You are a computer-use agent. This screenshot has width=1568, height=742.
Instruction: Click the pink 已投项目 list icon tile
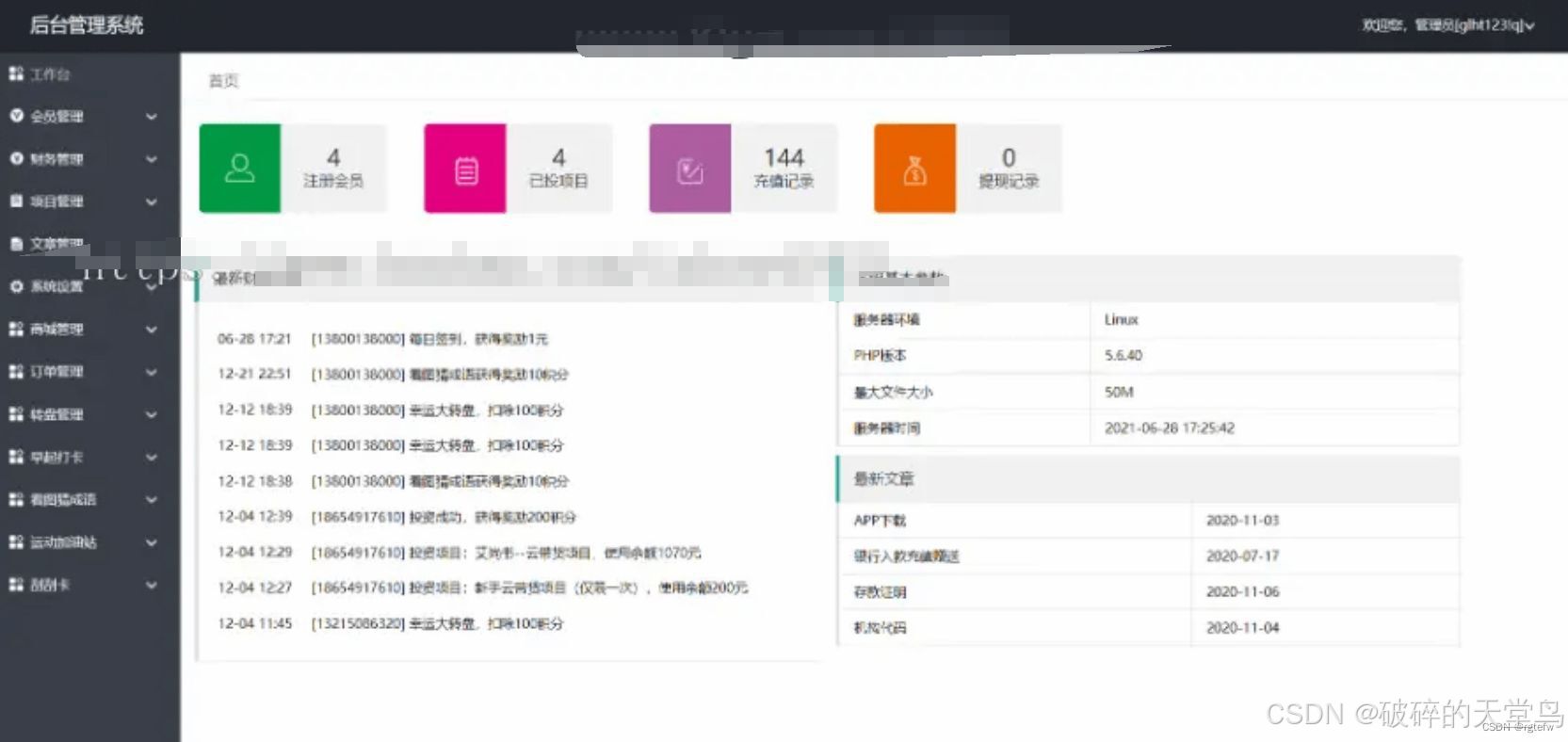coord(465,169)
